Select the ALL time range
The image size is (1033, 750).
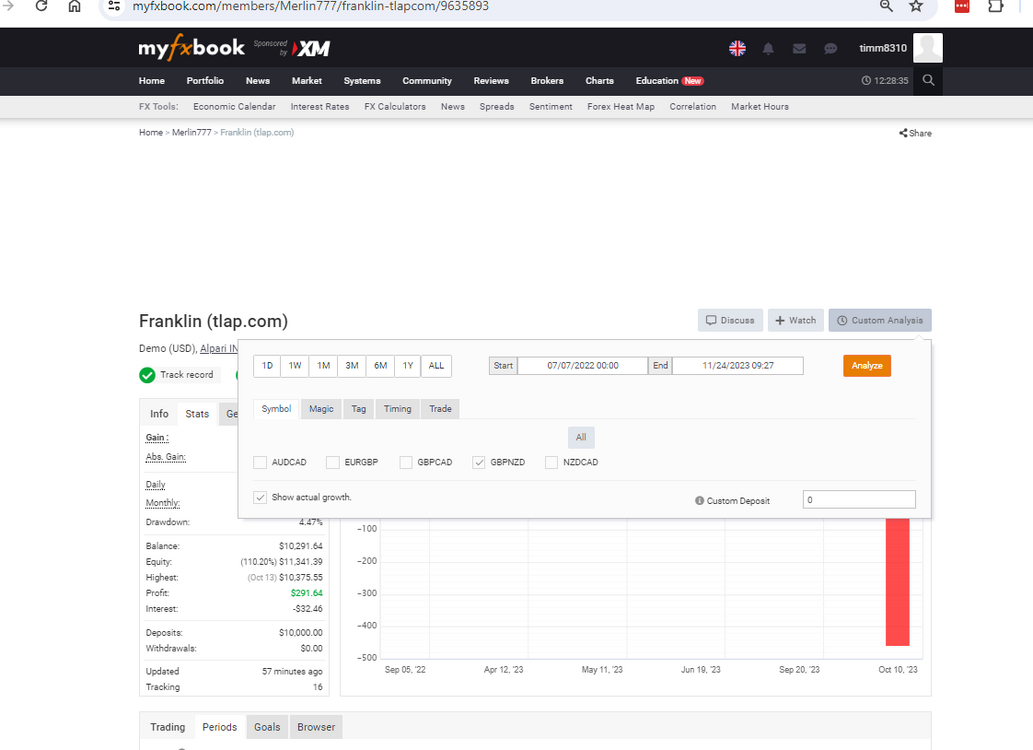(x=436, y=366)
